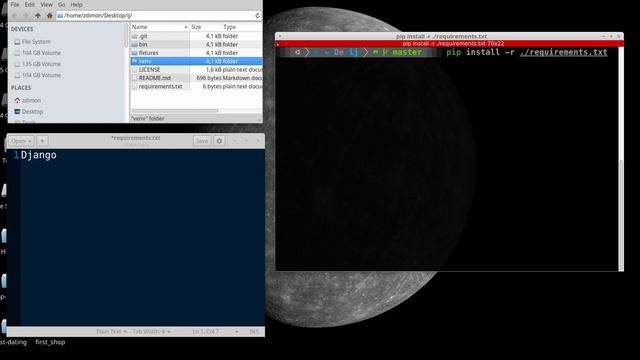Screen dimensions: 640x360
Task: Toggle the INS insert mode indicator
Action: pyautogui.click(x=254, y=331)
